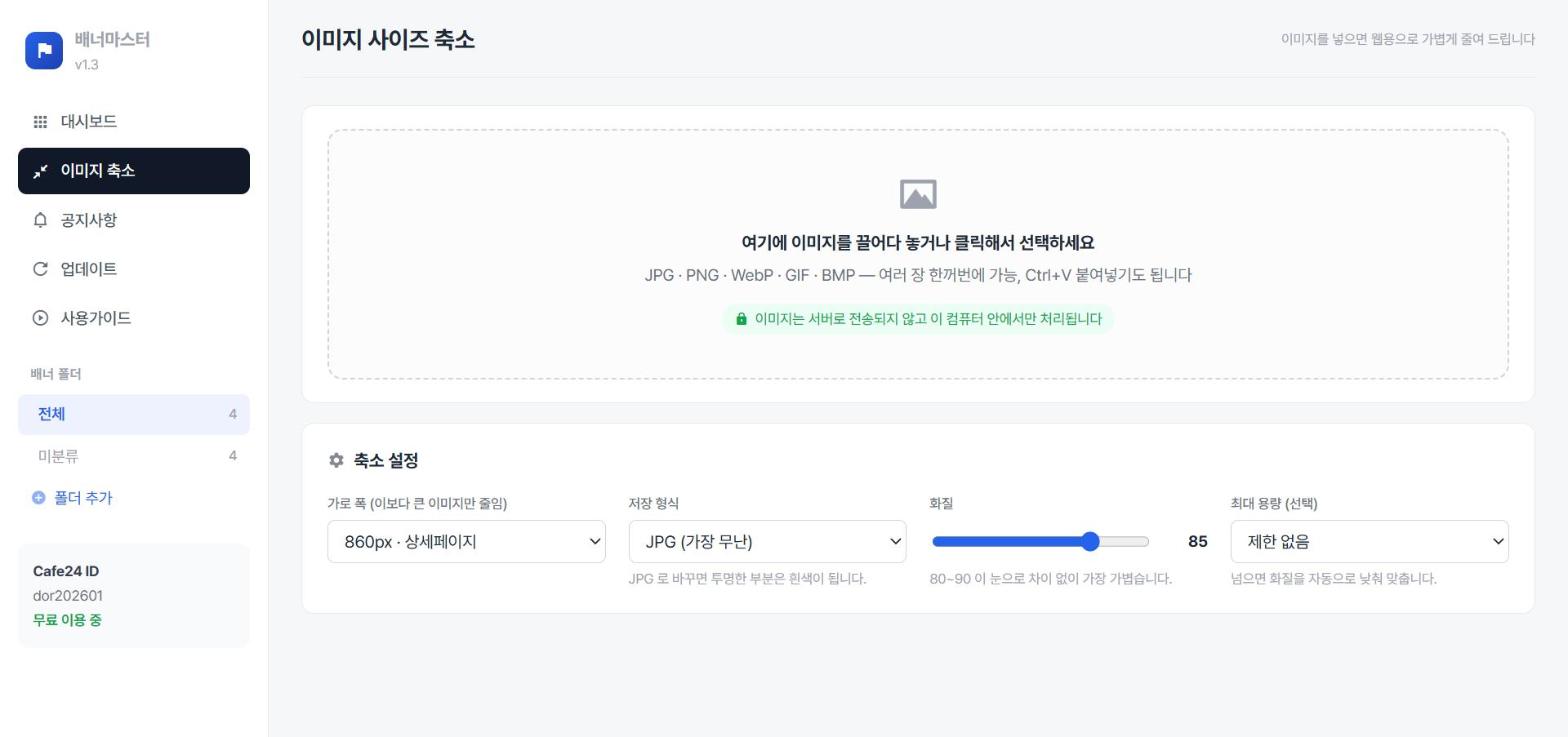Click the gear icon beside 축소 설정

(x=336, y=460)
